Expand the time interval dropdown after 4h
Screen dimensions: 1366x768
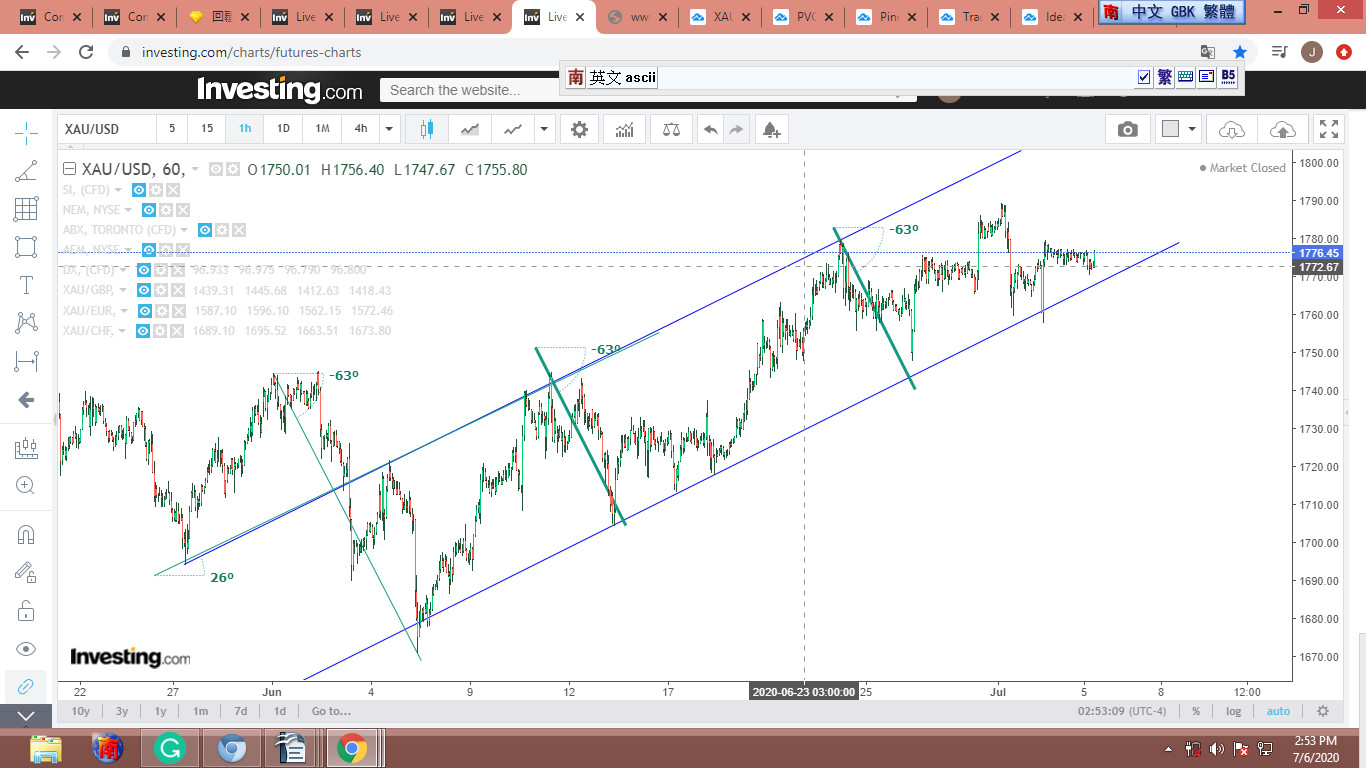(390, 129)
